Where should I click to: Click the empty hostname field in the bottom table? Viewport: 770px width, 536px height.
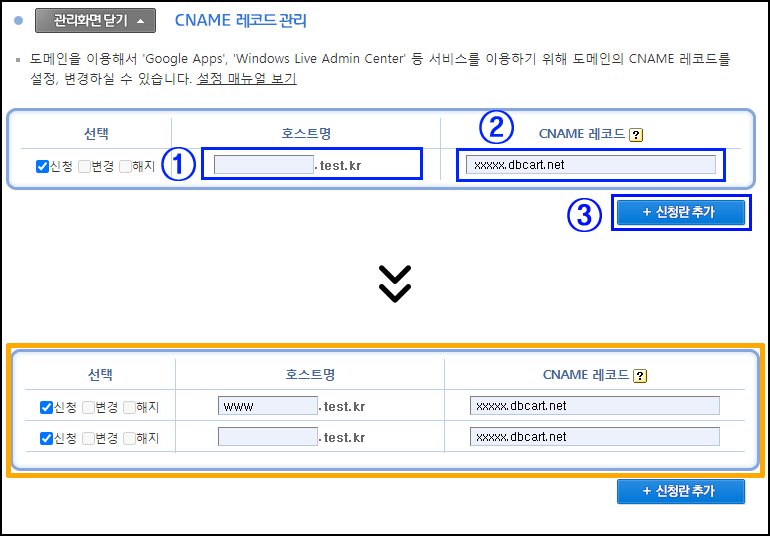click(267, 437)
